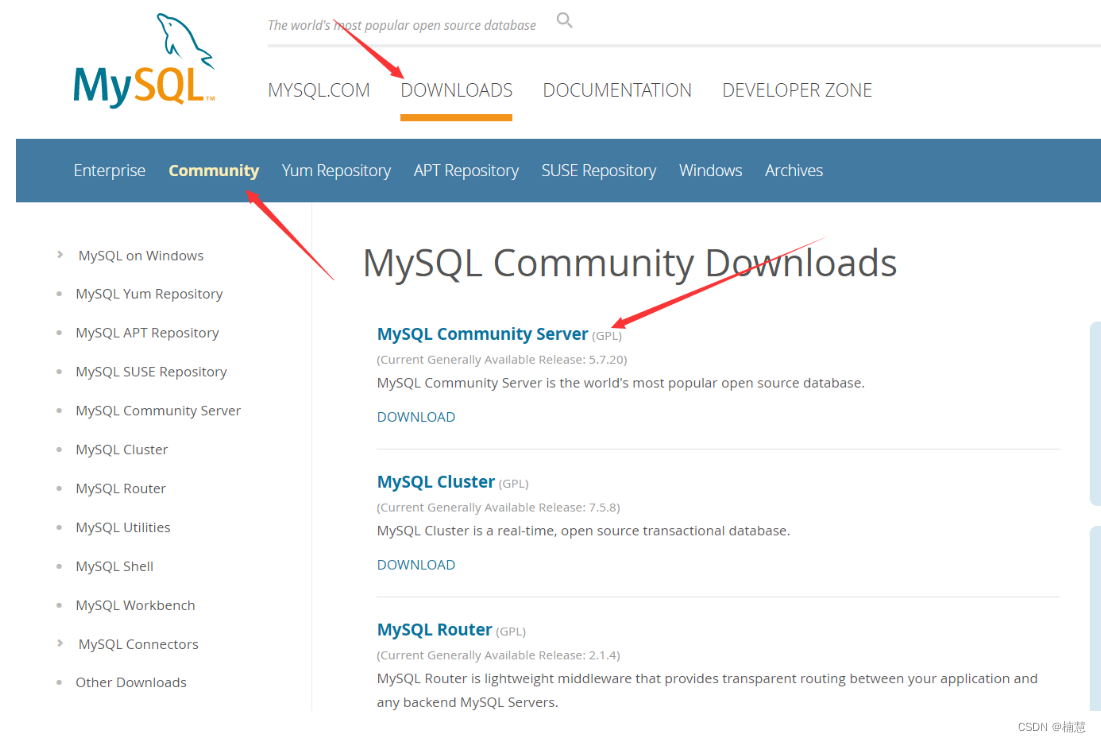Click the release 2.1.4 text
Viewport: 1101px width, 742px height.
499,656
